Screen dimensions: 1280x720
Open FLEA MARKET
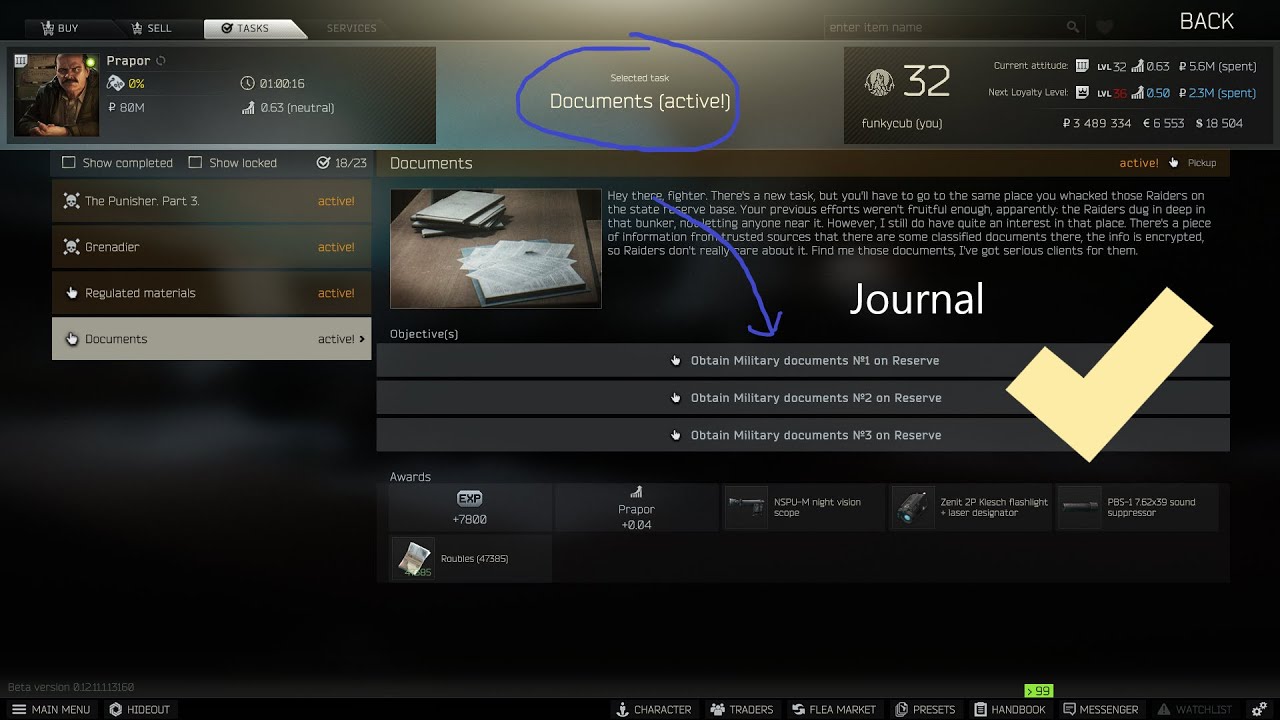pos(832,709)
